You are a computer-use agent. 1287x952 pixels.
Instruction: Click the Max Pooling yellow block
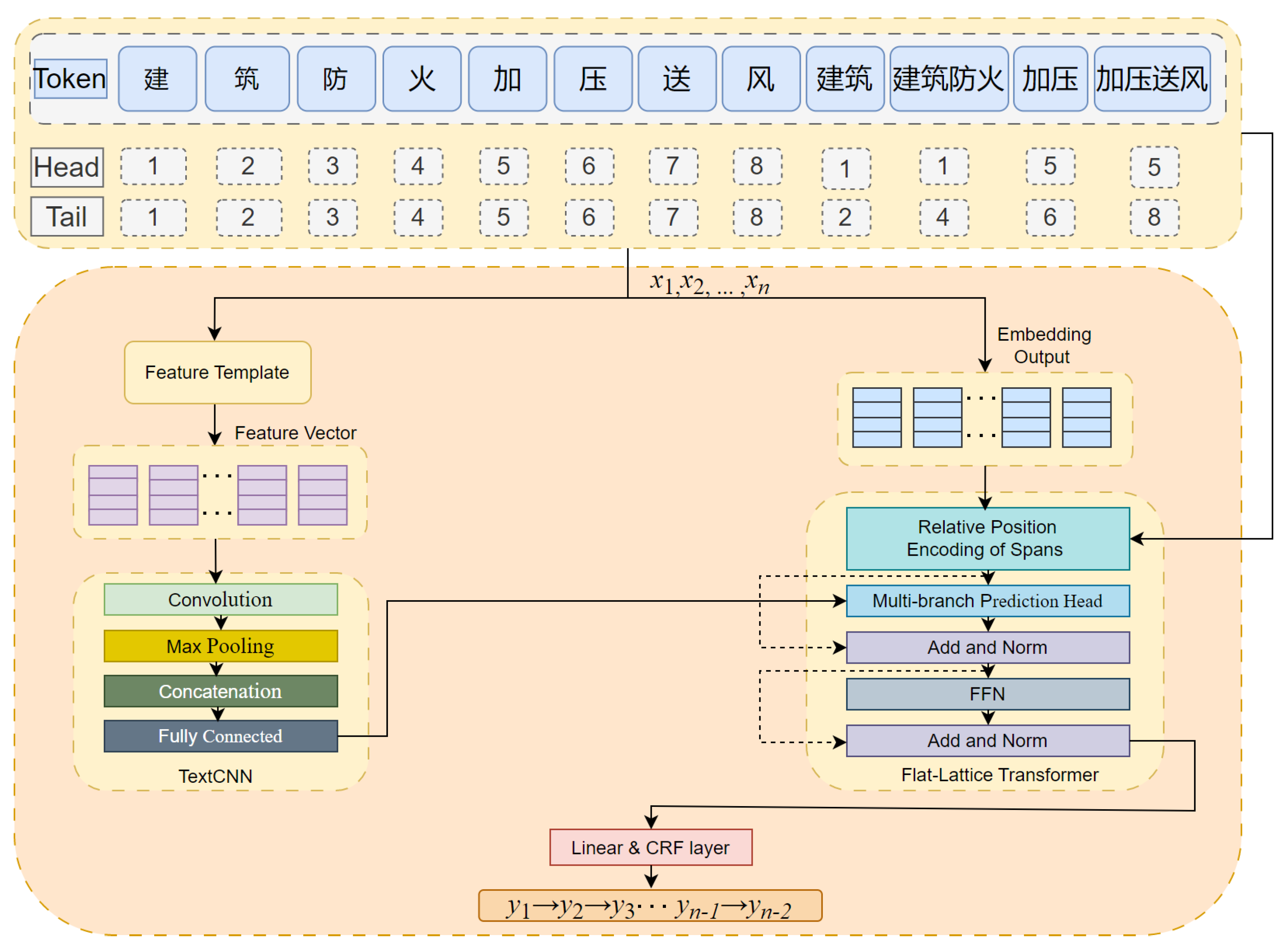(221, 646)
